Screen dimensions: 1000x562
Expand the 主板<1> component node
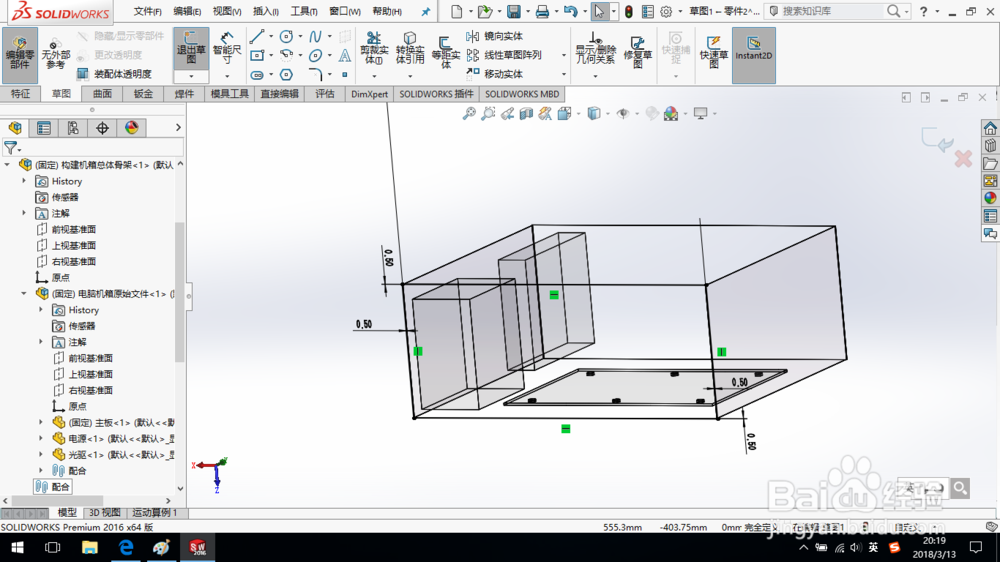tap(41, 422)
